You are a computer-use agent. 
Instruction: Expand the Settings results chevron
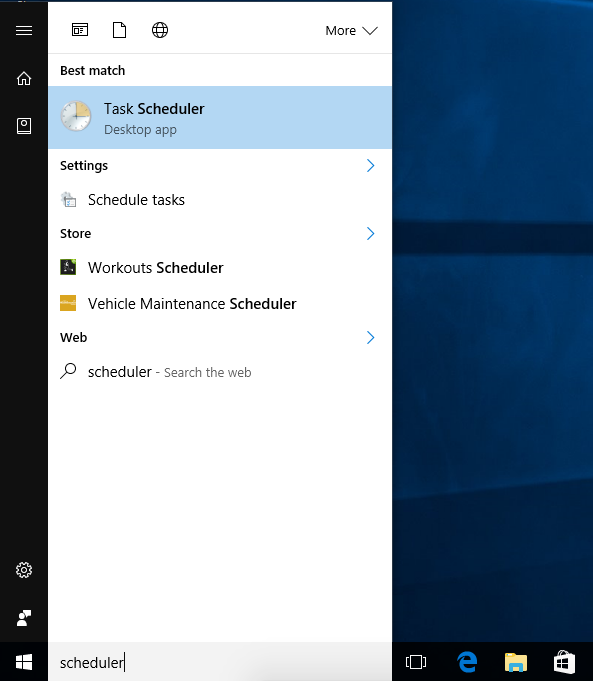click(371, 165)
